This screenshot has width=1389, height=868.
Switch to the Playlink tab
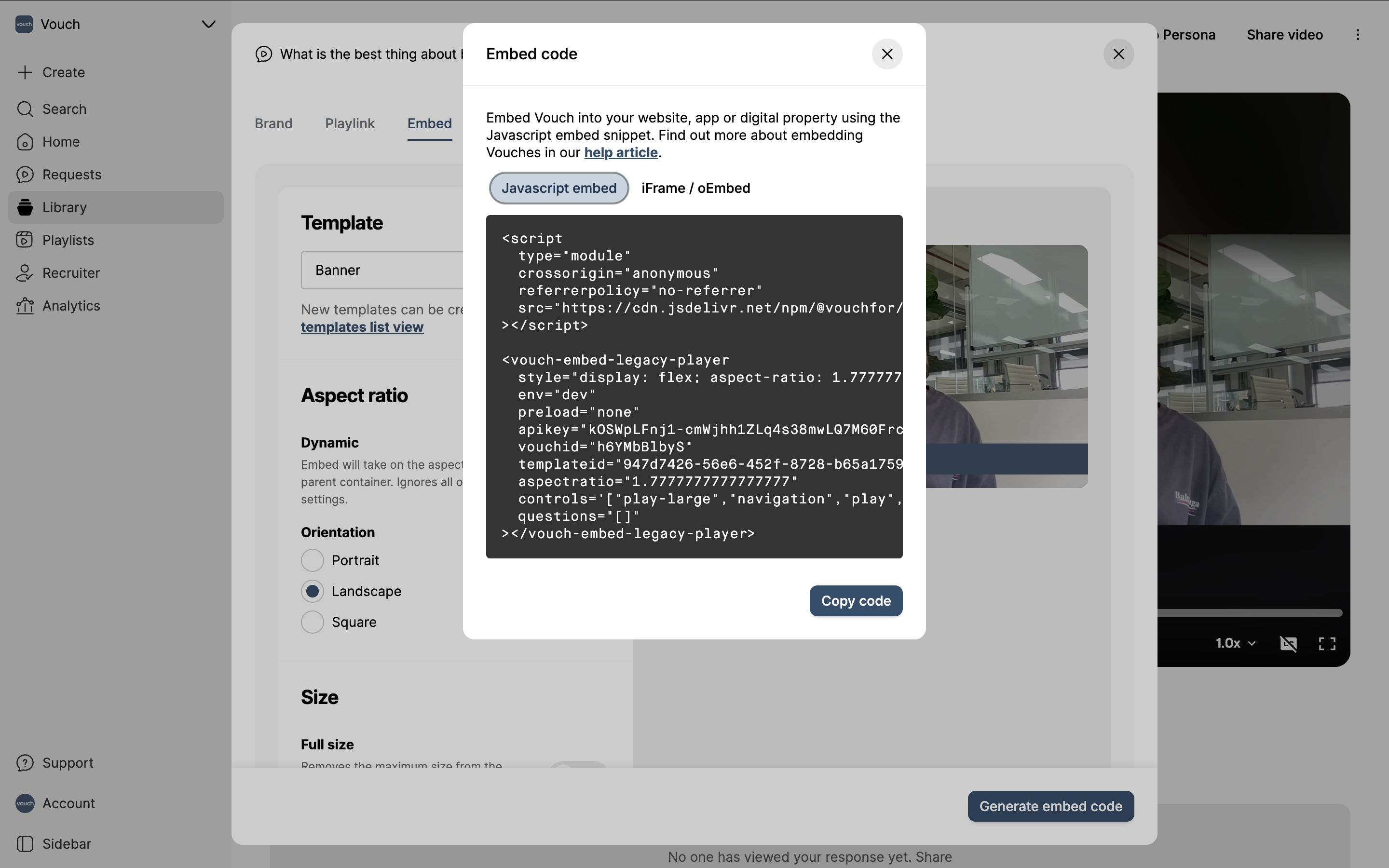pos(350,123)
